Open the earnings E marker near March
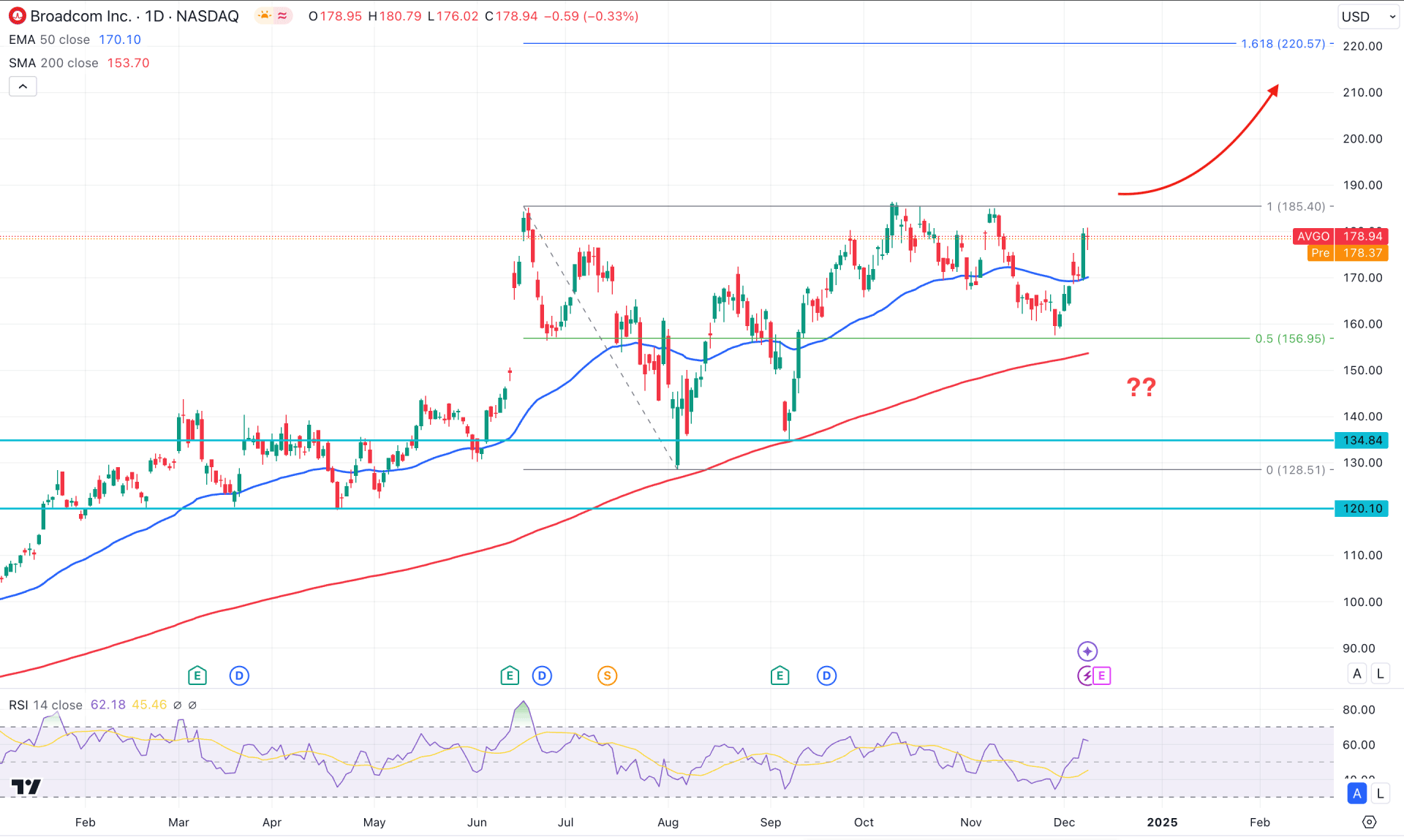The height and width of the screenshot is (840, 1404). point(197,676)
